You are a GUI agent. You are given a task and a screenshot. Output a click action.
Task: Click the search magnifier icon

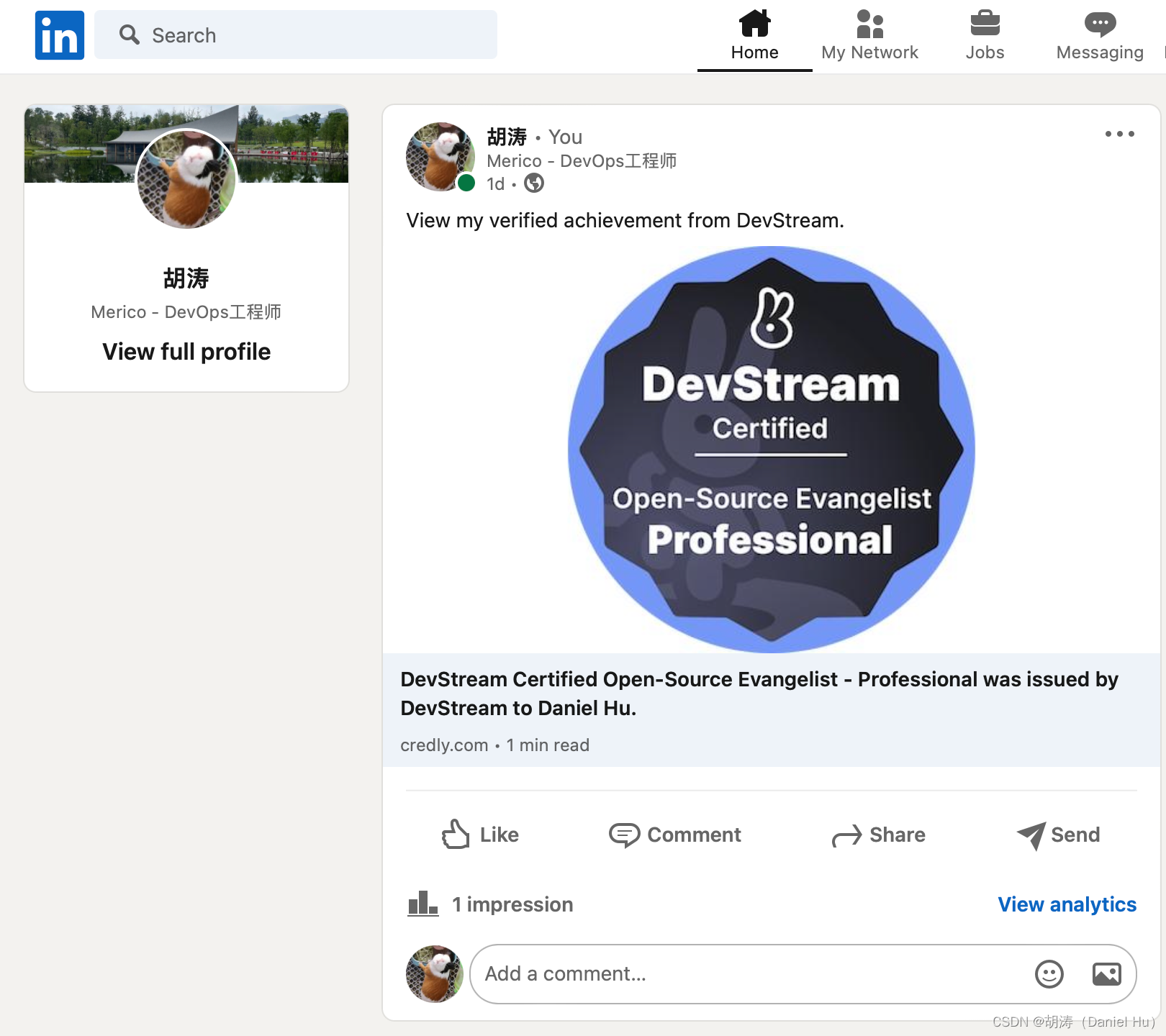[130, 35]
